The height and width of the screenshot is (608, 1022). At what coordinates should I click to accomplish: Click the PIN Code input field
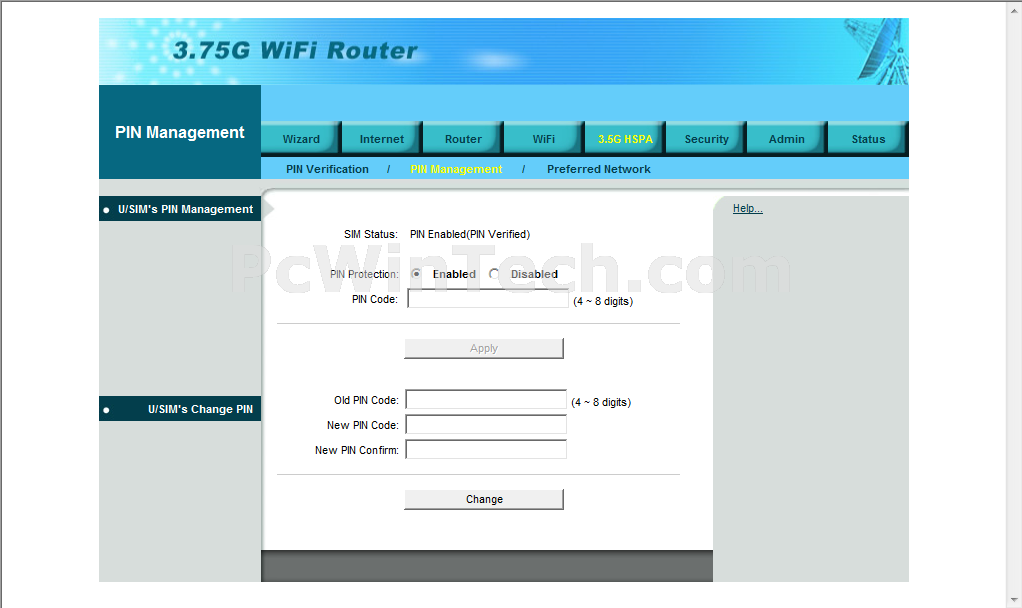tap(488, 299)
